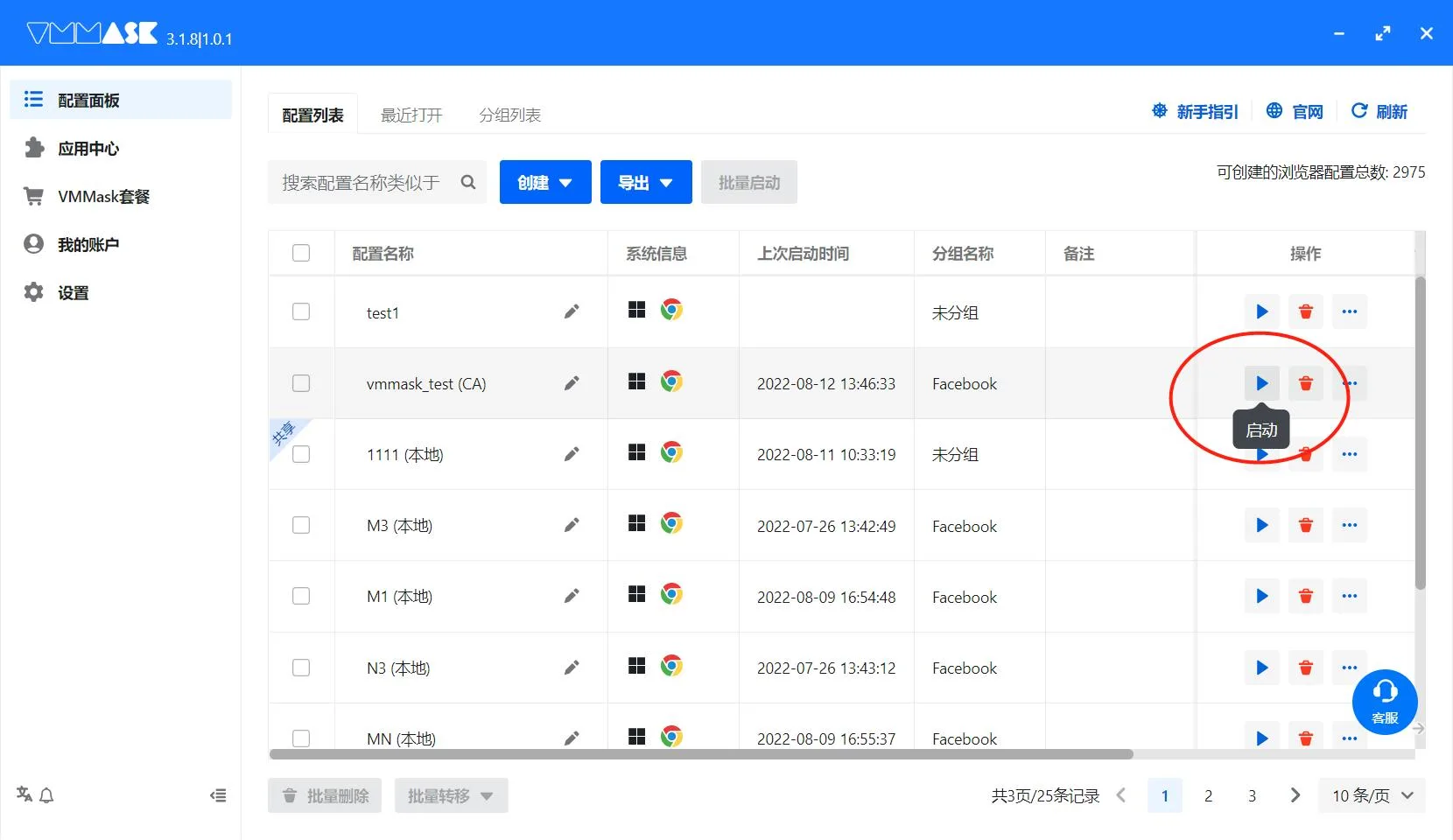The width and height of the screenshot is (1453, 840).
Task: Go to page 2
Action: coord(1208,795)
